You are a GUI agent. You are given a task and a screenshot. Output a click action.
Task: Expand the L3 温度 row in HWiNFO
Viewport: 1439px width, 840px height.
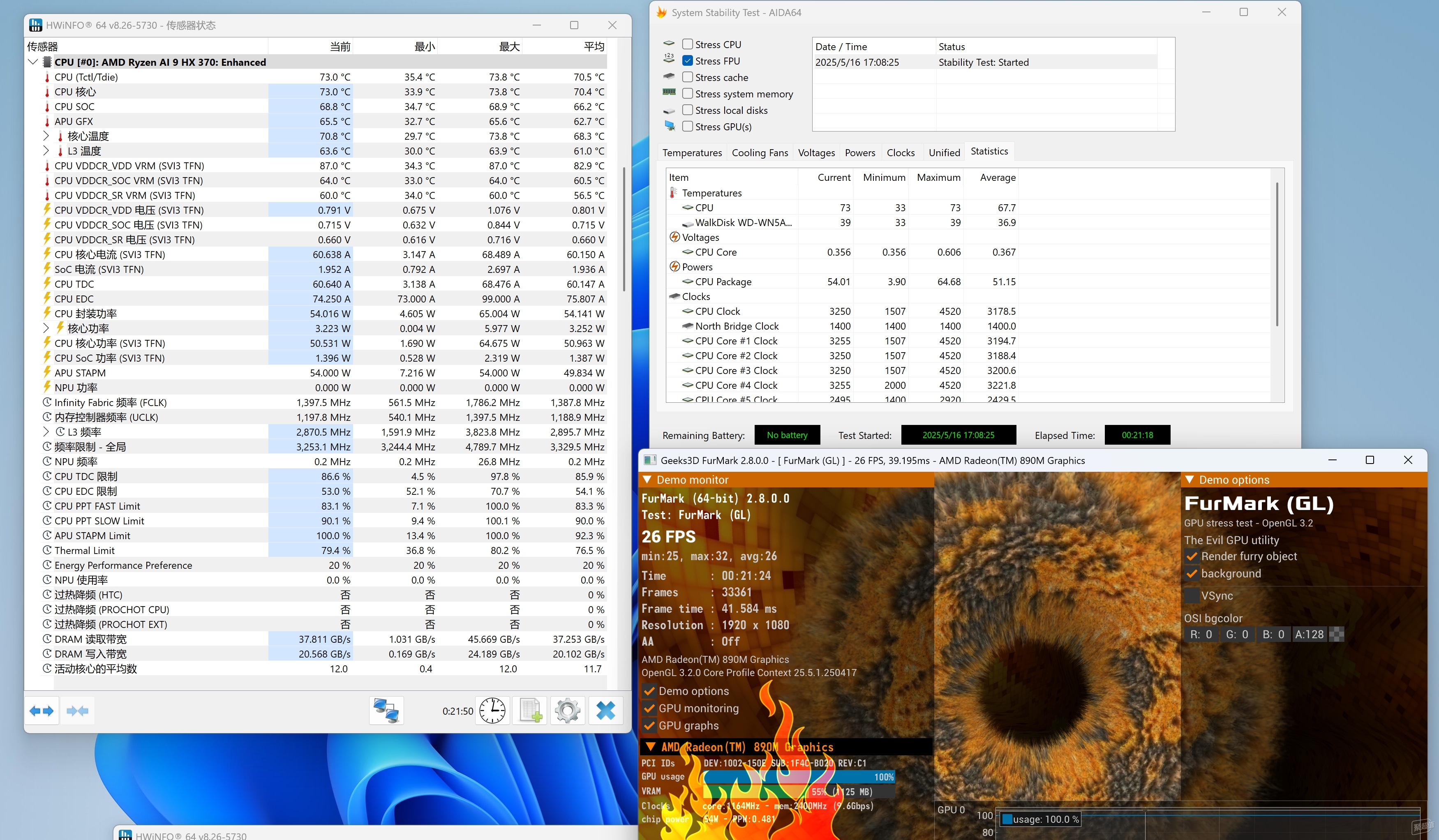pyautogui.click(x=46, y=151)
